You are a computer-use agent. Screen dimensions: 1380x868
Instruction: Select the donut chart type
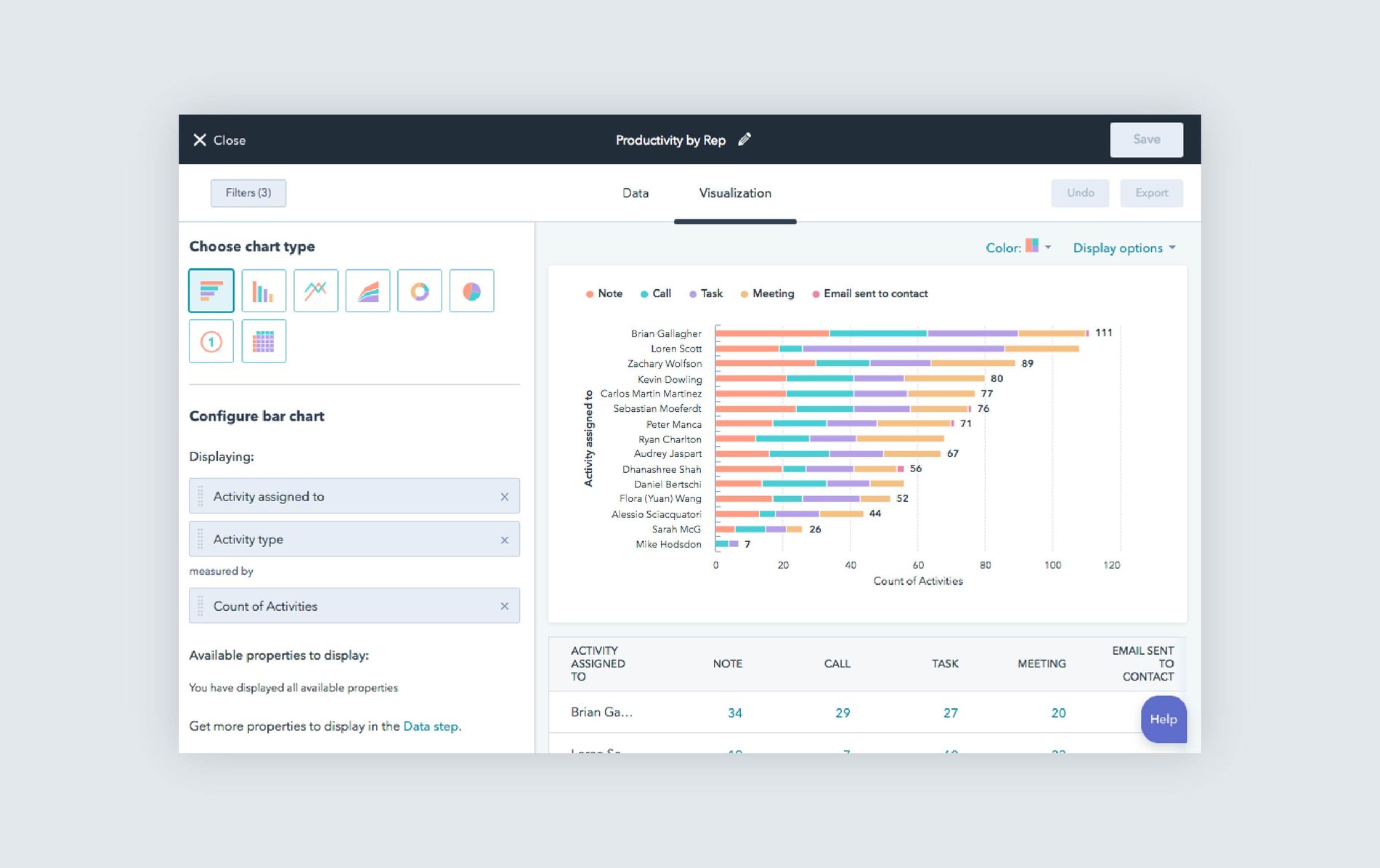[420, 290]
